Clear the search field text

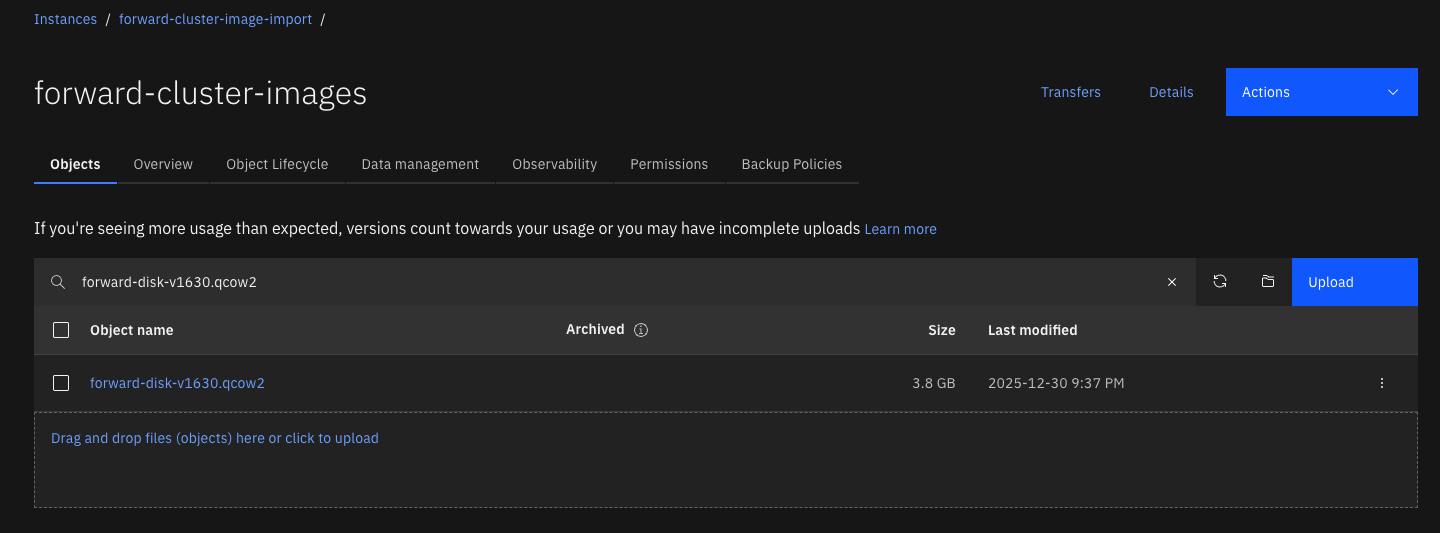coord(1172,282)
